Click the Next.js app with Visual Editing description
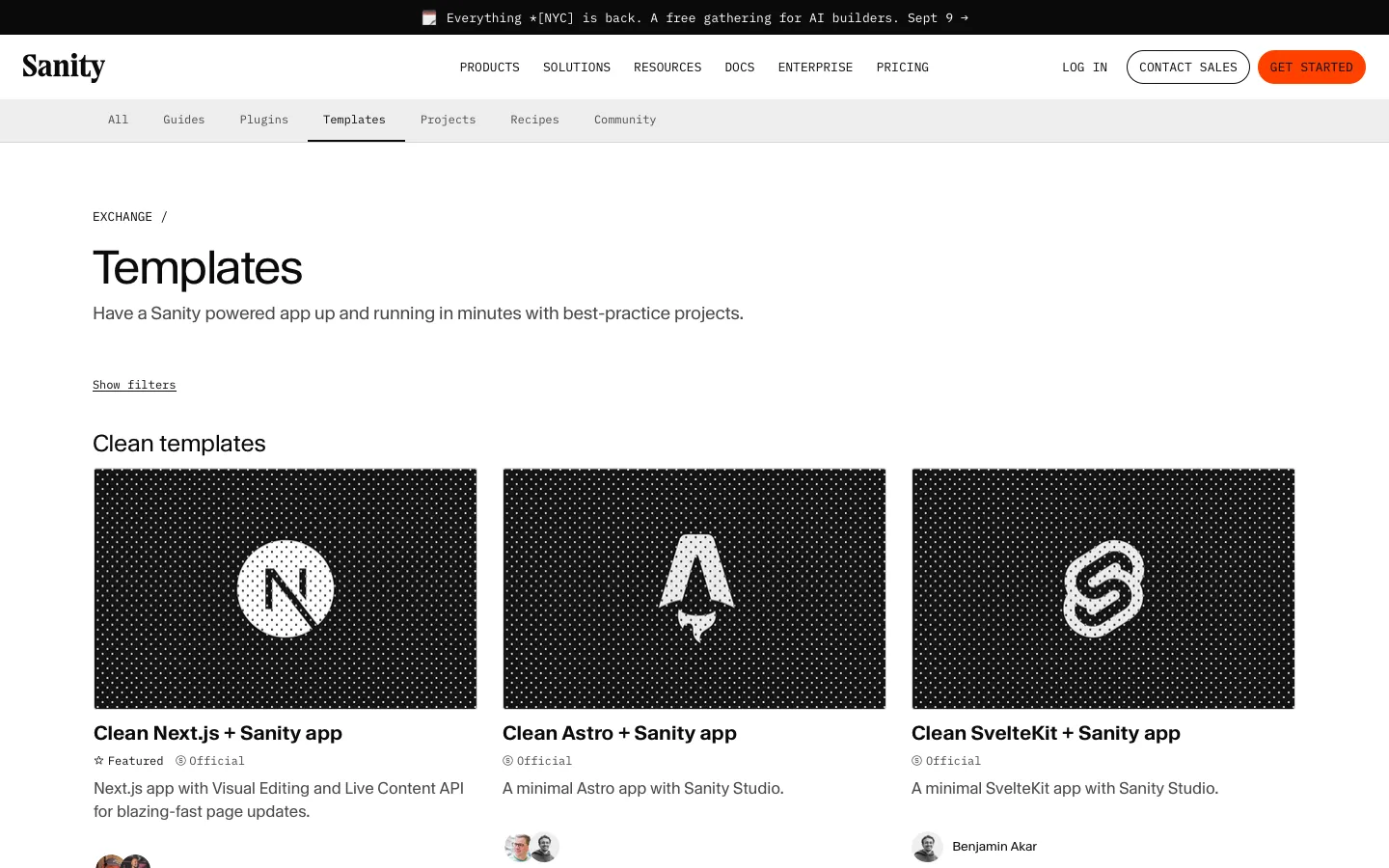This screenshot has width=1389, height=868. 279,800
